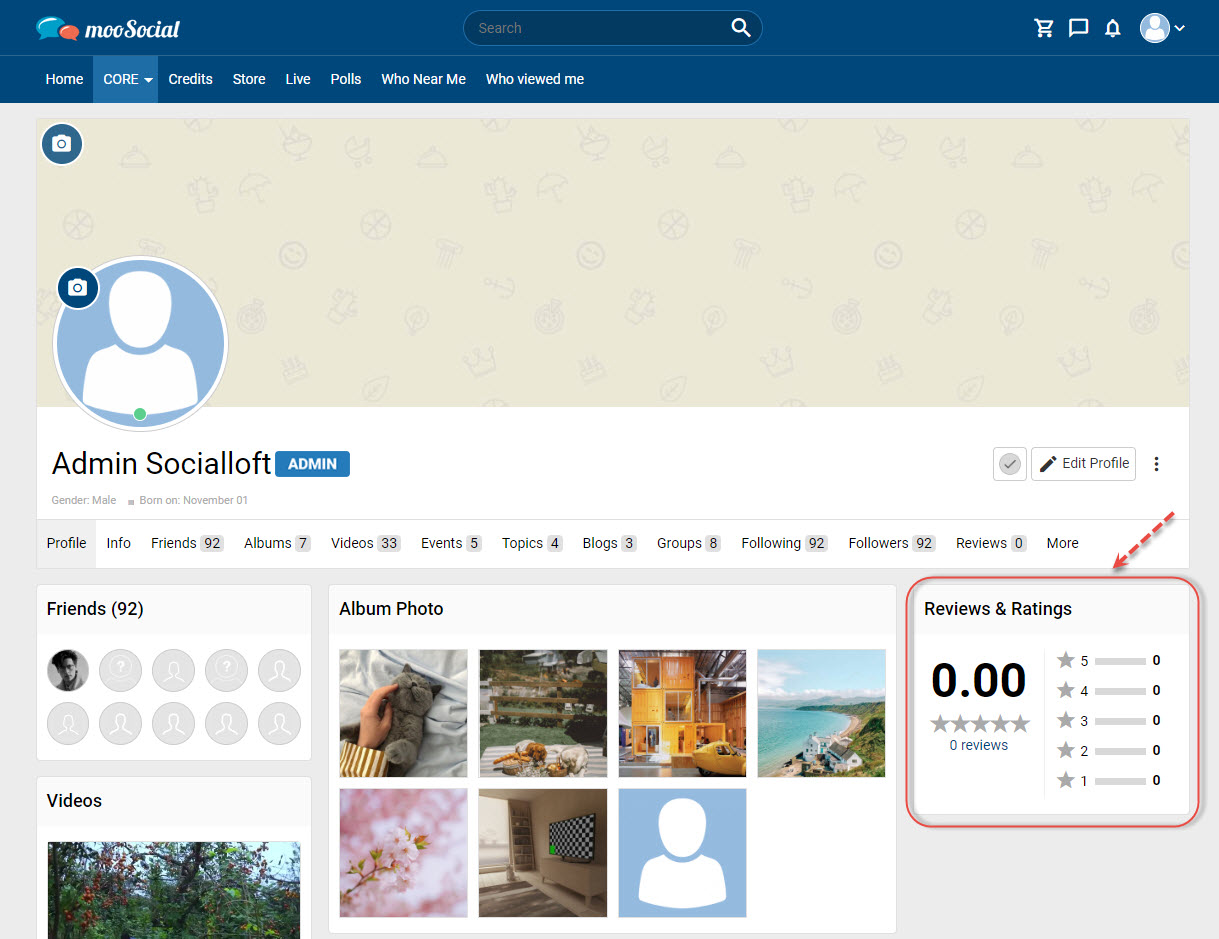Screen dimensions: 1219x939
Task: Open the messages chat icon
Action: click(1078, 28)
